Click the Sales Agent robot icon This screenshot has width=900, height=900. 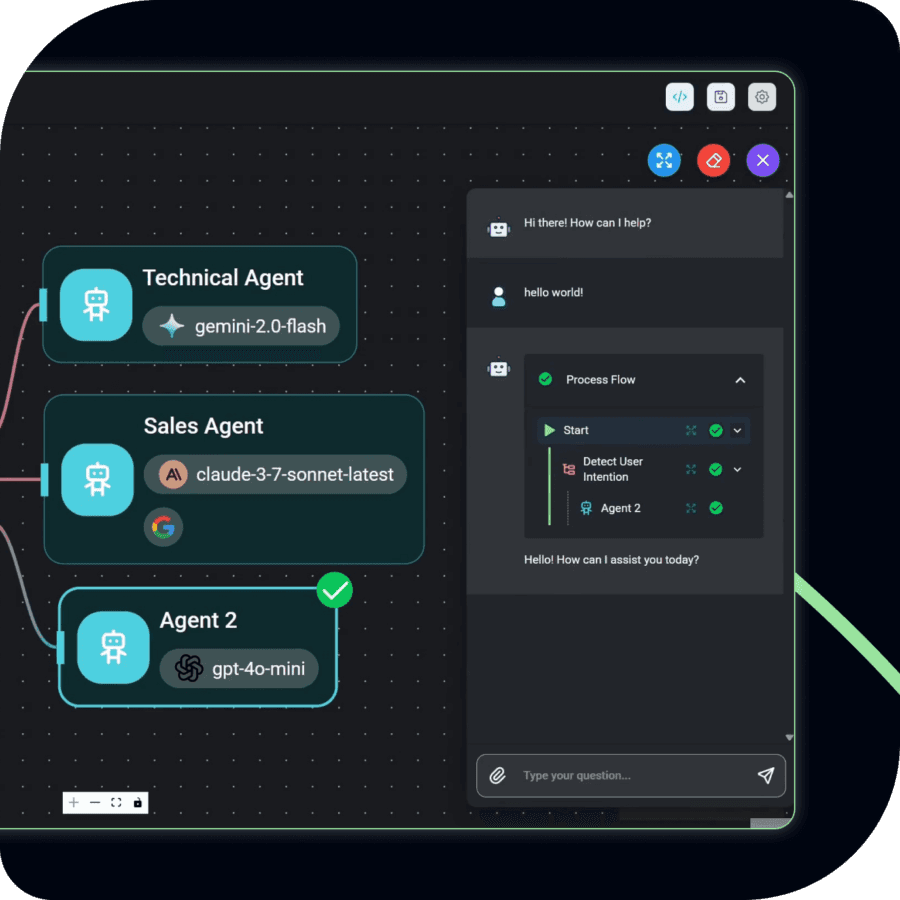coord(98,480)
